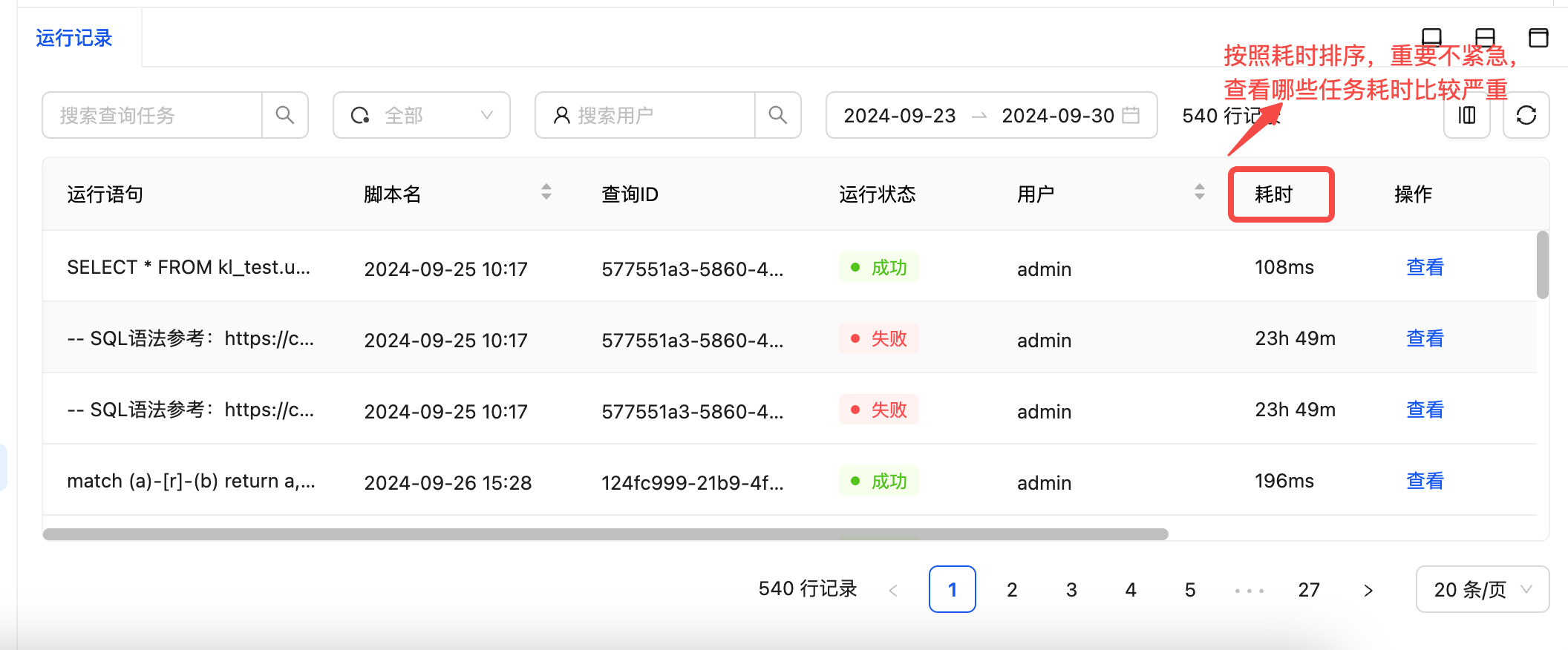Click the 成功 status in match row

(x=879, y=481)
